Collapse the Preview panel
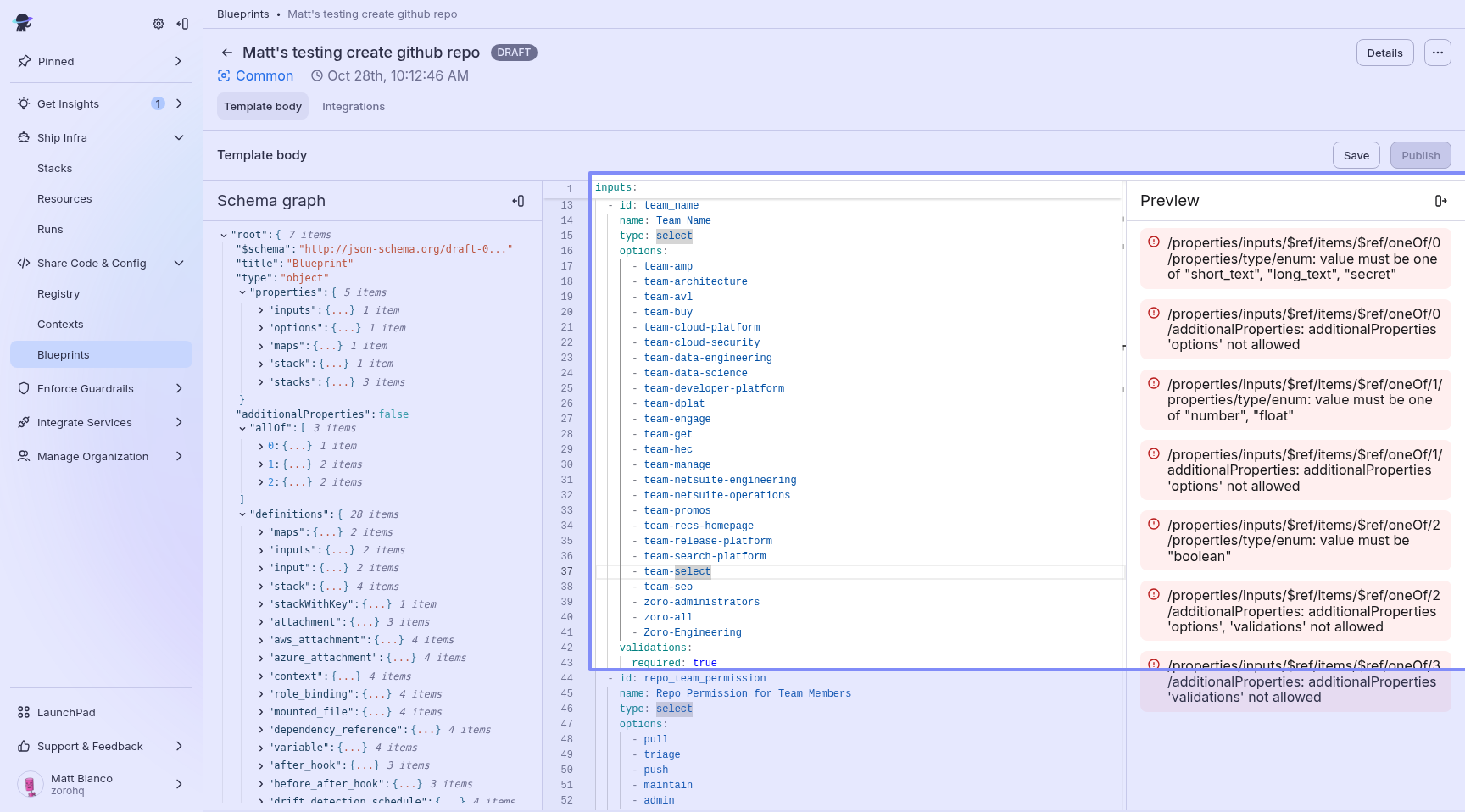 1440,201
